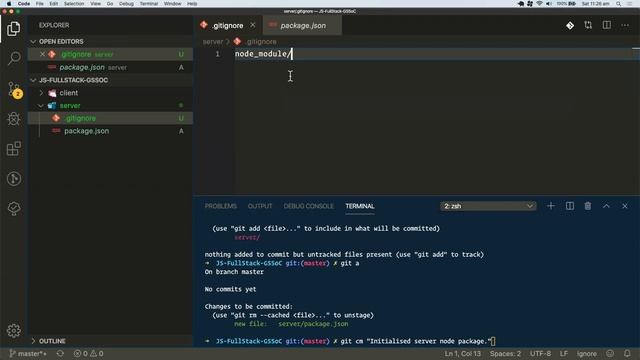This screenshot has height=360, width=640.
Task: Open the Search view in activity bar
Action: 14,58
